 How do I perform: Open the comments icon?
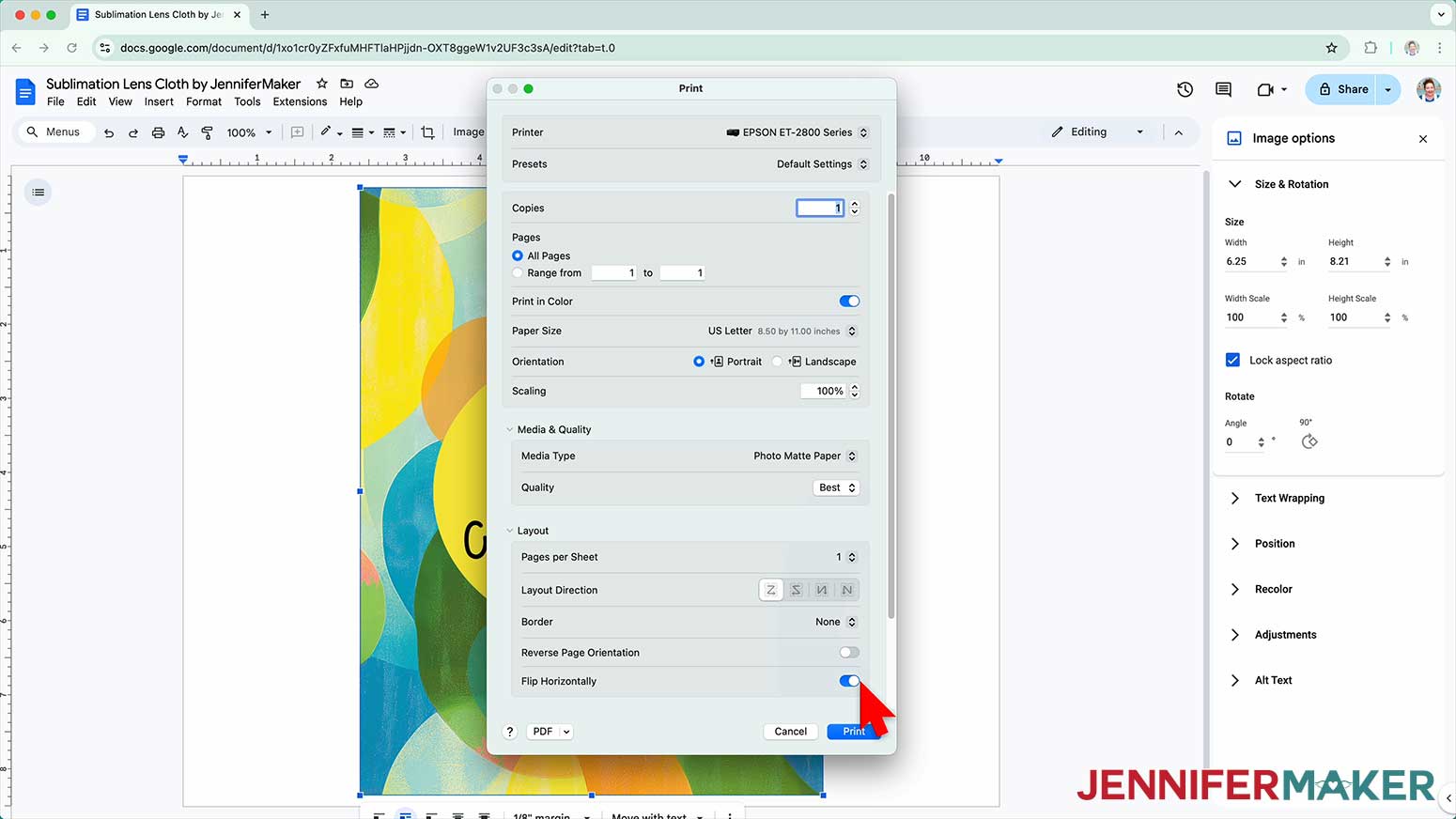(1223, 89)
